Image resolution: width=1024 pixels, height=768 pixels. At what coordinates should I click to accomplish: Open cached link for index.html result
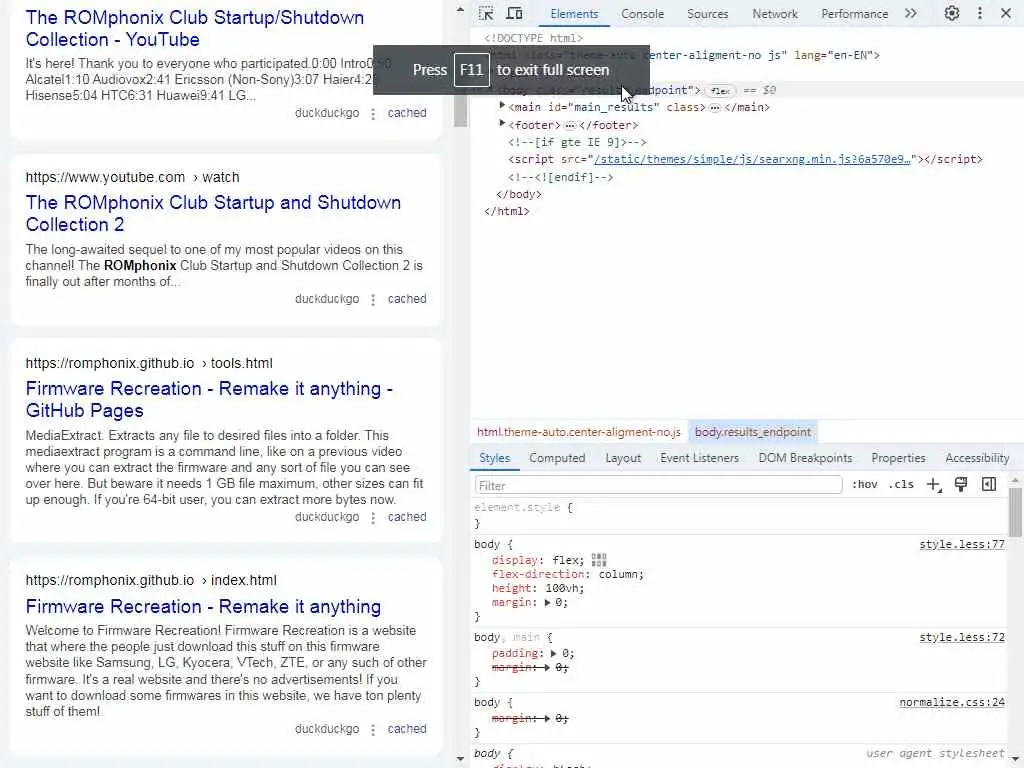407,729
